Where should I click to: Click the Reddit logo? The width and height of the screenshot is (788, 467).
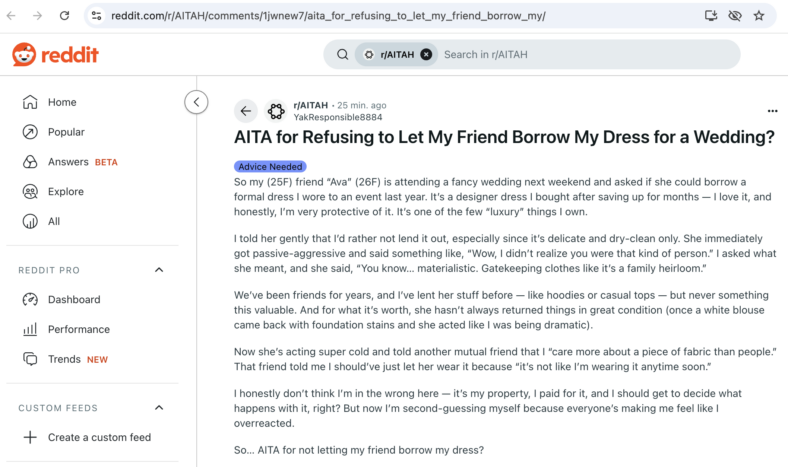[x=55, y=54]
